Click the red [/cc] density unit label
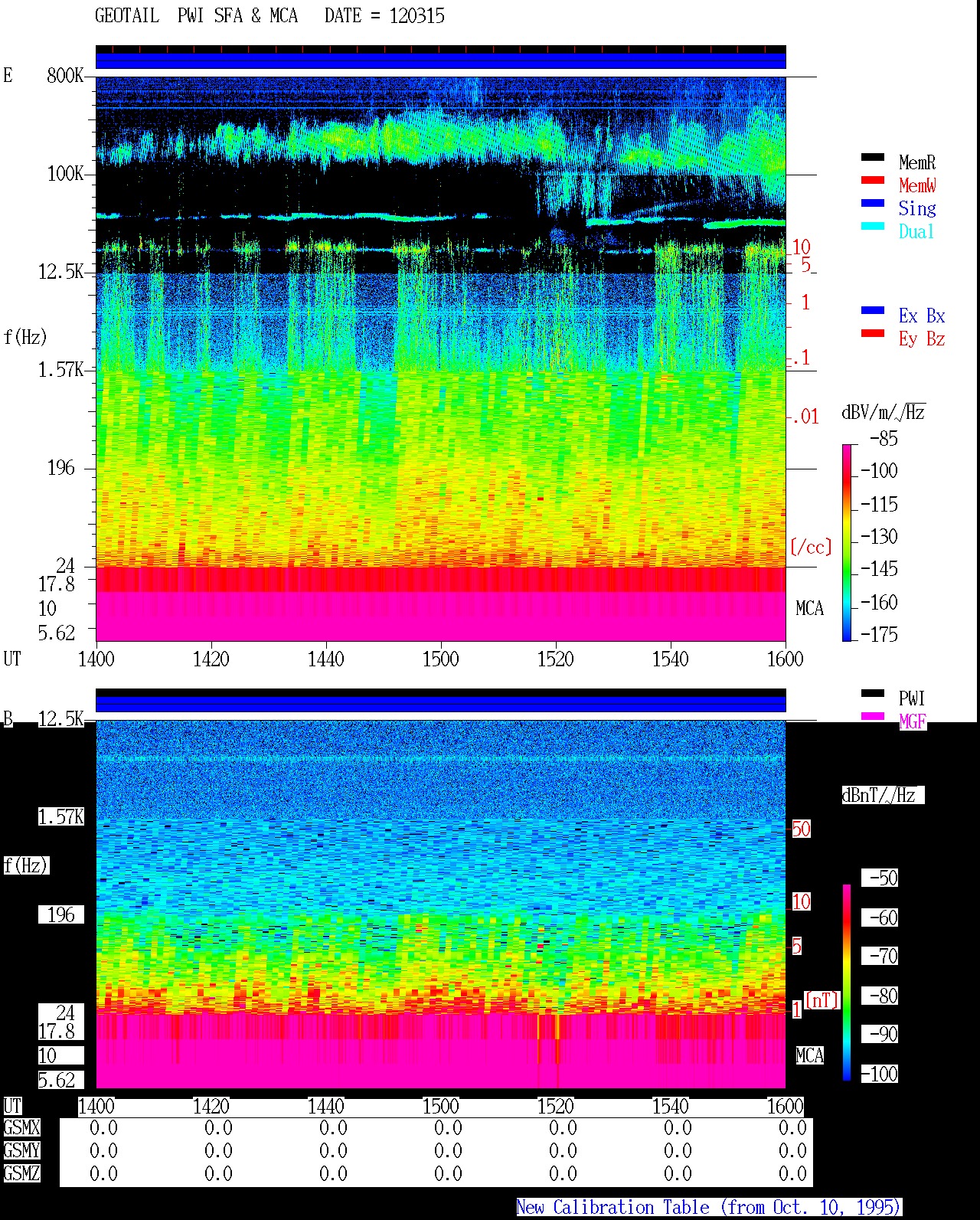 pyautogui.click(x=811, y=547)
